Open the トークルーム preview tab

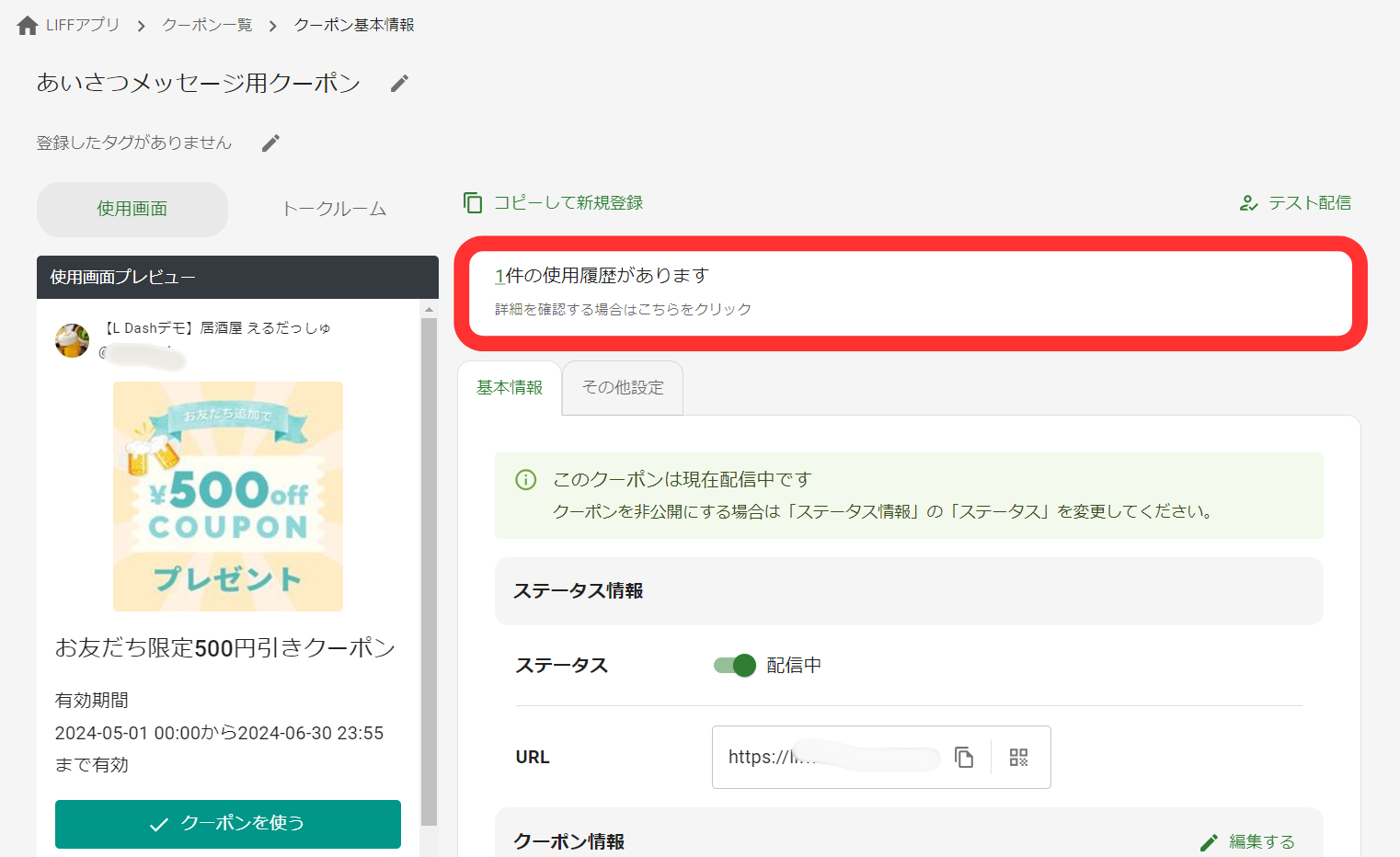335,209
